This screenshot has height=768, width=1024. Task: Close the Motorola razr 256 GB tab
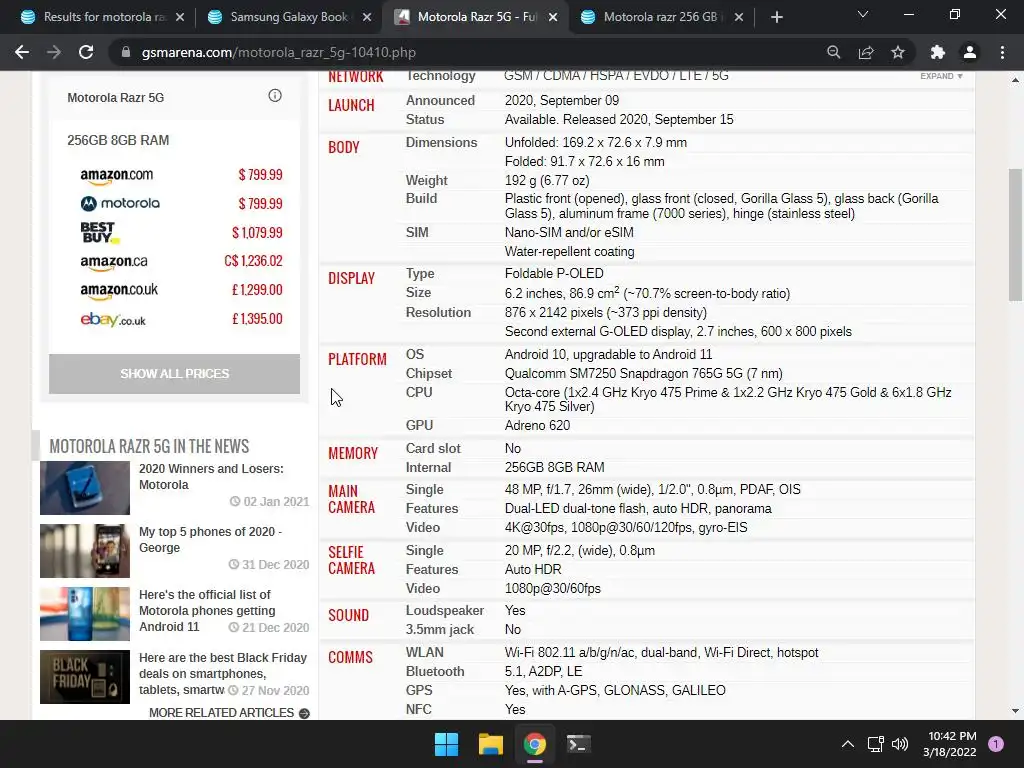coord(739,17)
